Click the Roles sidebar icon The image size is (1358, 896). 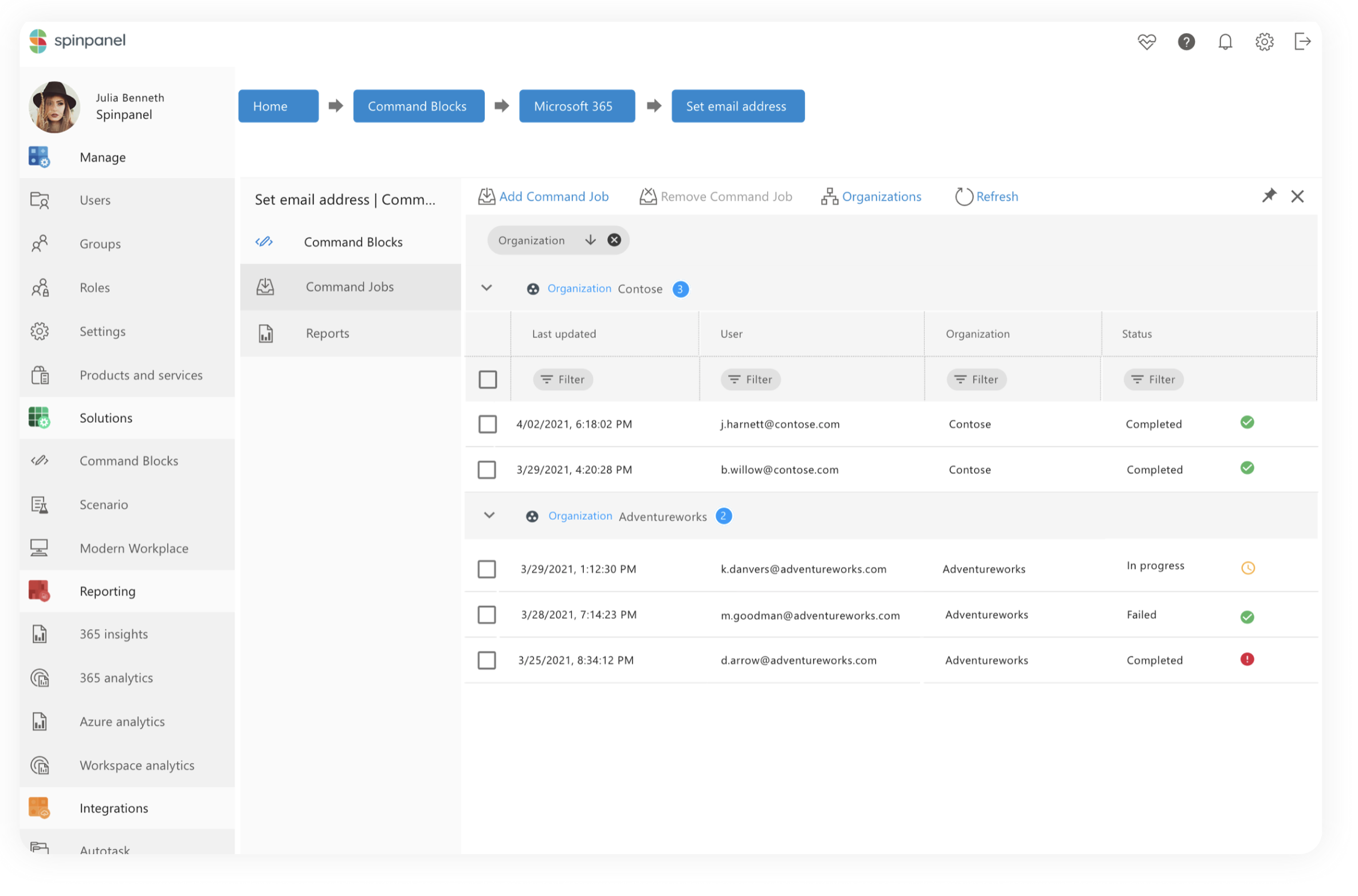pos(40,287)
